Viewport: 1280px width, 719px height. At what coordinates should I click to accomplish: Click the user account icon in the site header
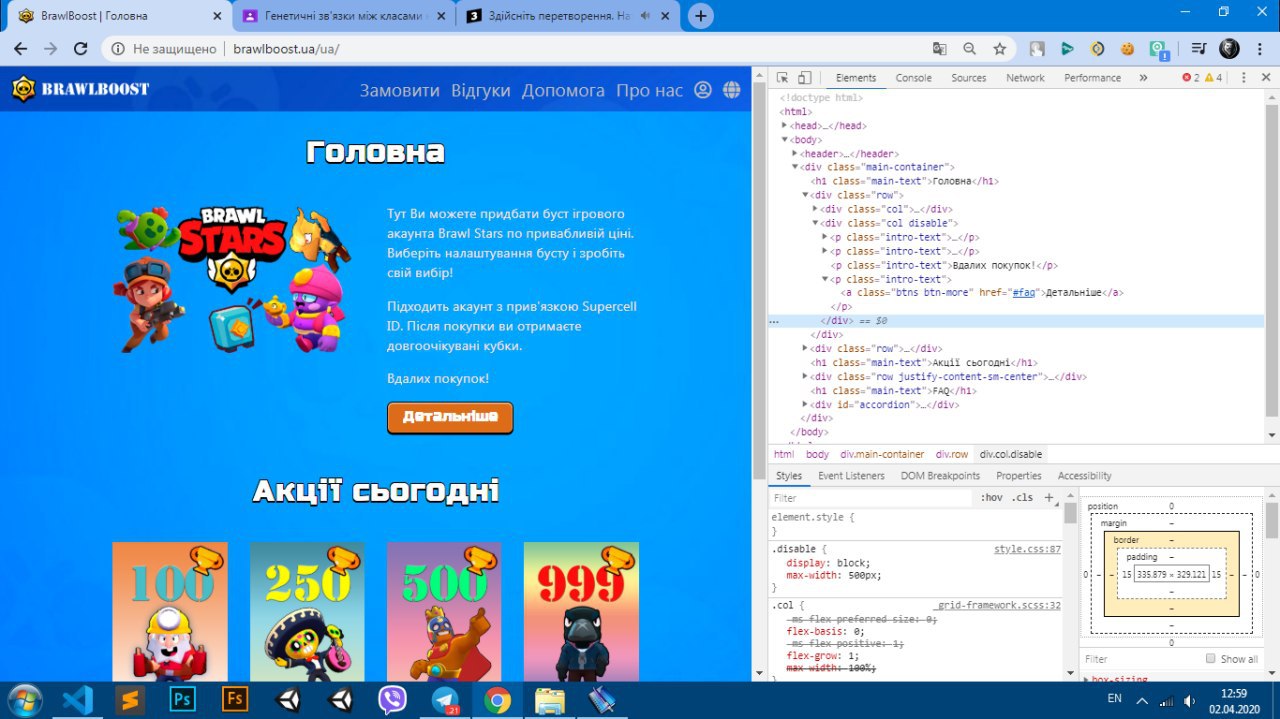[x=703, y=90]
